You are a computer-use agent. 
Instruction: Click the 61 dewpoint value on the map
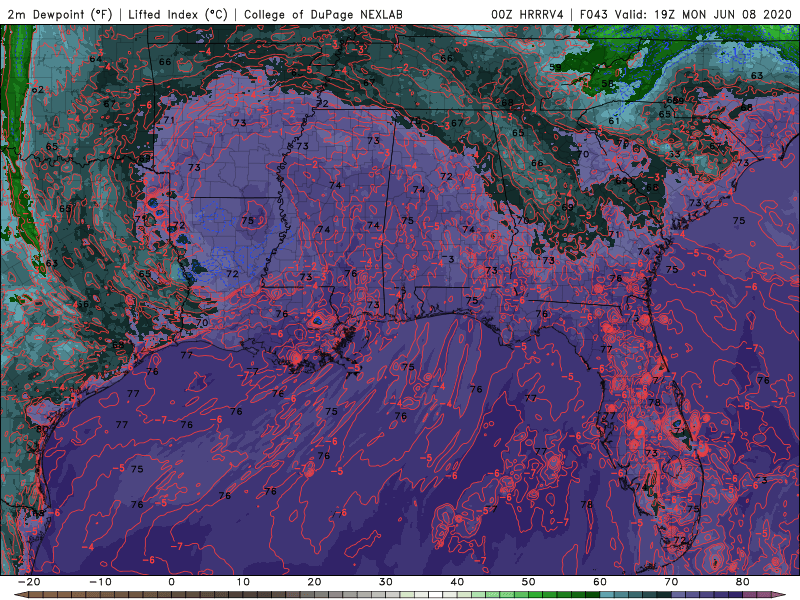614,121
